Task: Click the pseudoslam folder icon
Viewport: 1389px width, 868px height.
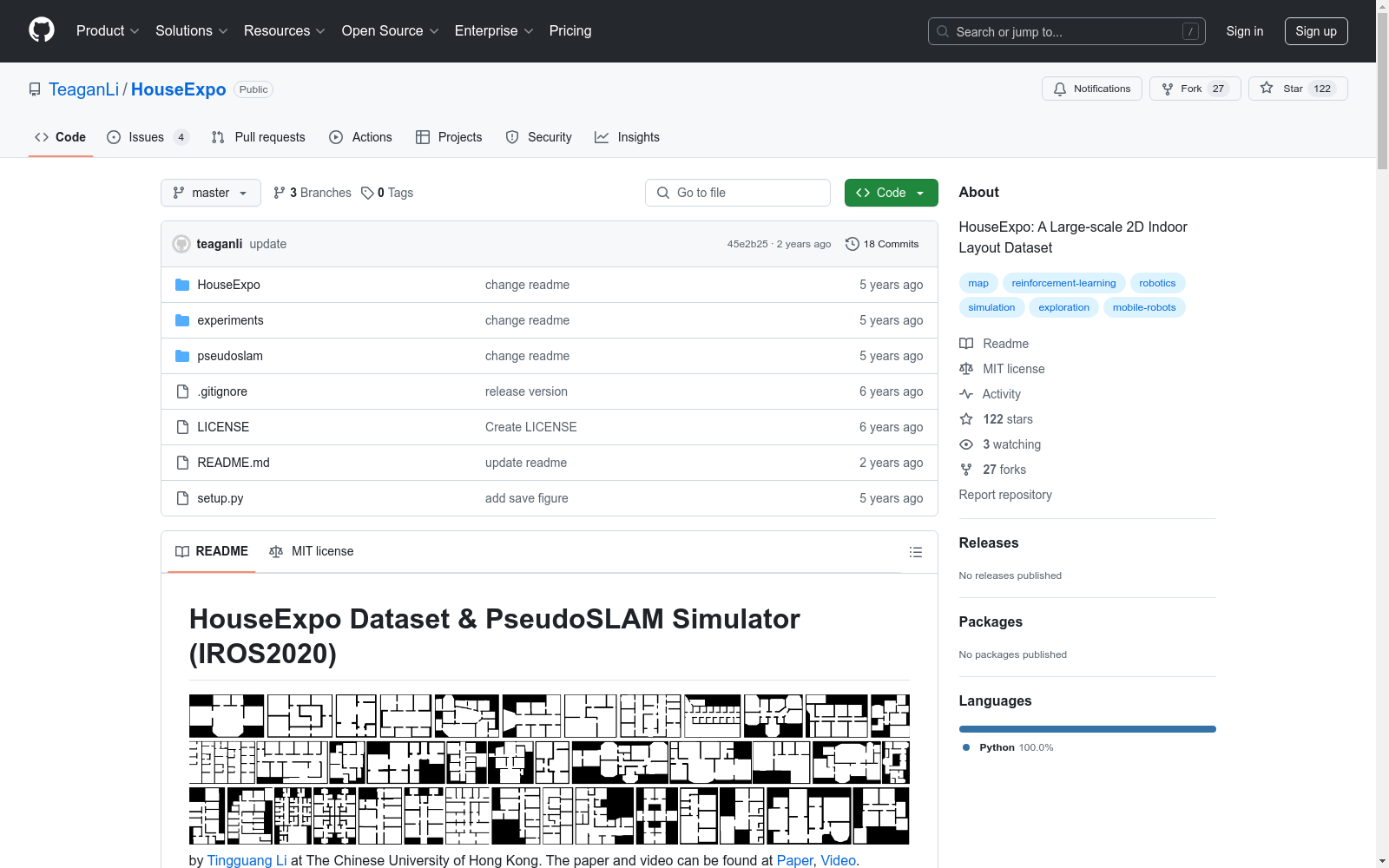Action: tap(182, 356)
